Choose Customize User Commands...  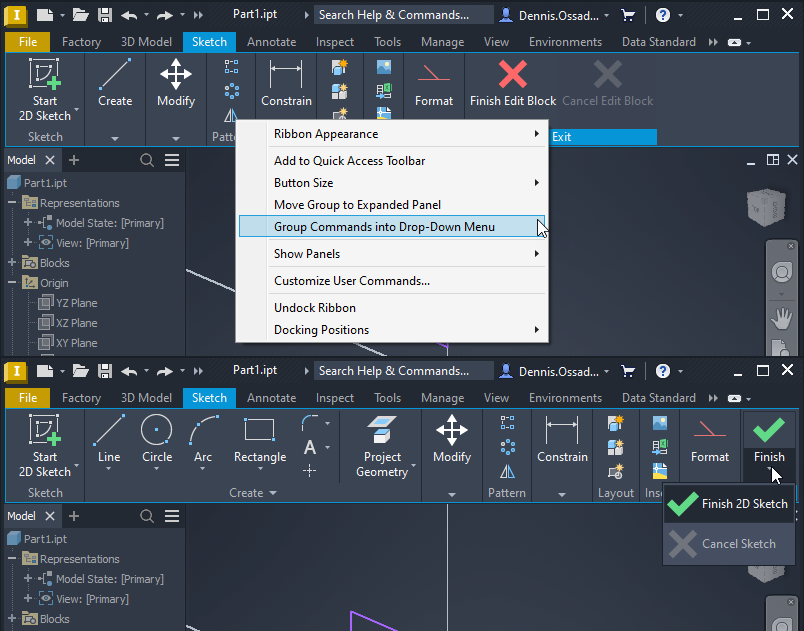(392, 281)
